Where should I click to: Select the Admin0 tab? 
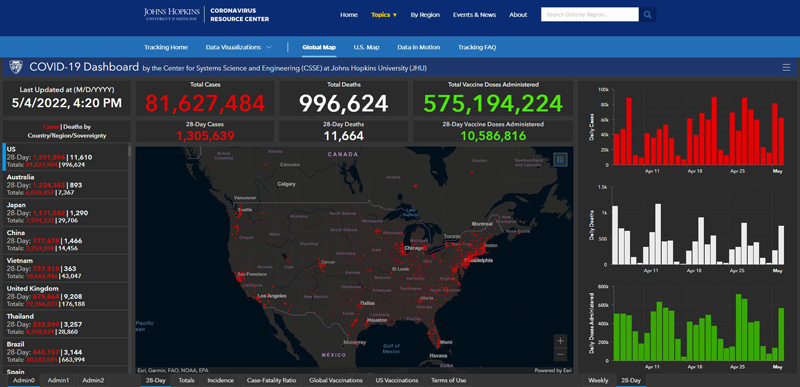[x=24, y=380]
